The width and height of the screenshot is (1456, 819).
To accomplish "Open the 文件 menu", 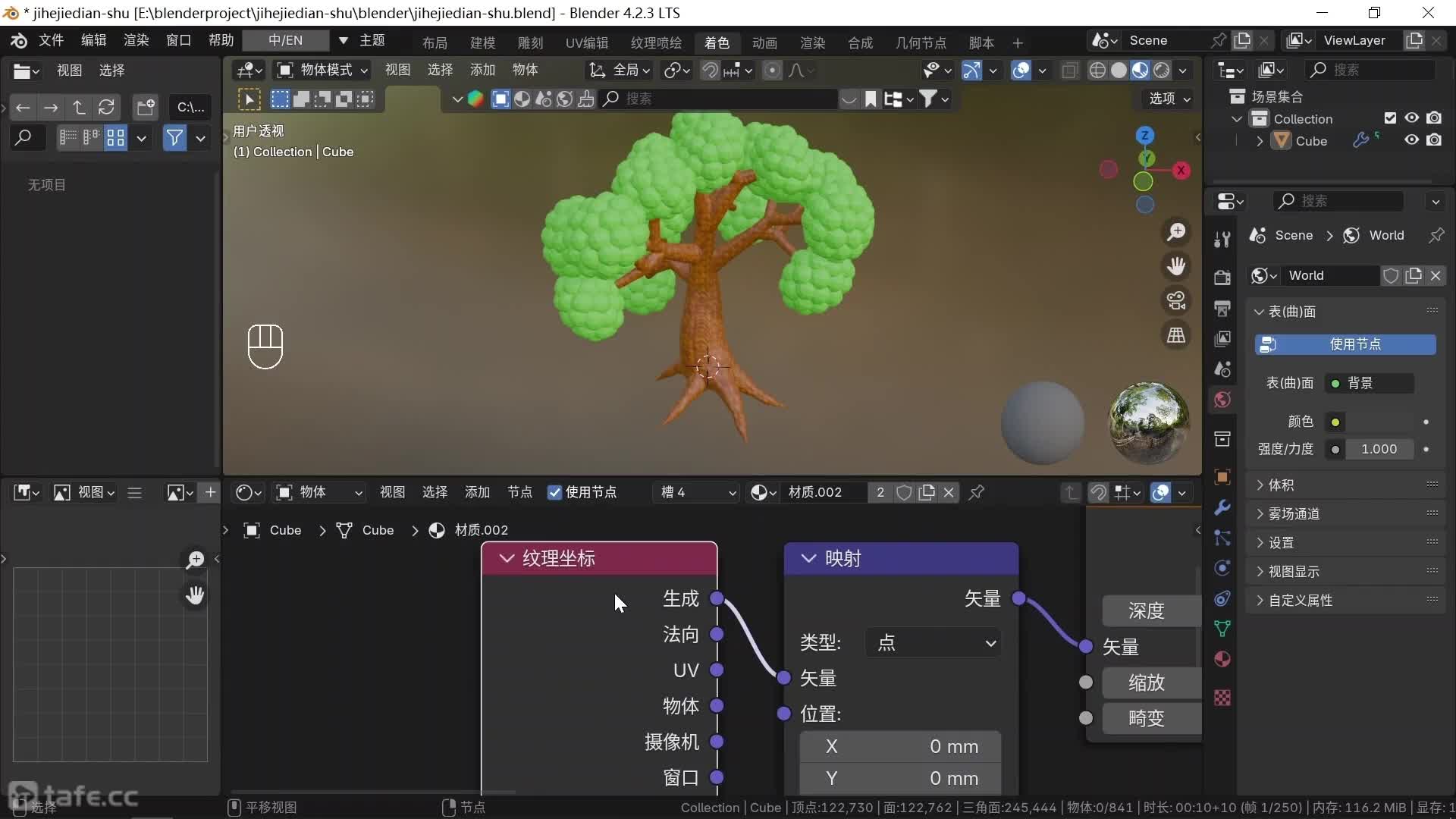I will [x=51, y=40].
